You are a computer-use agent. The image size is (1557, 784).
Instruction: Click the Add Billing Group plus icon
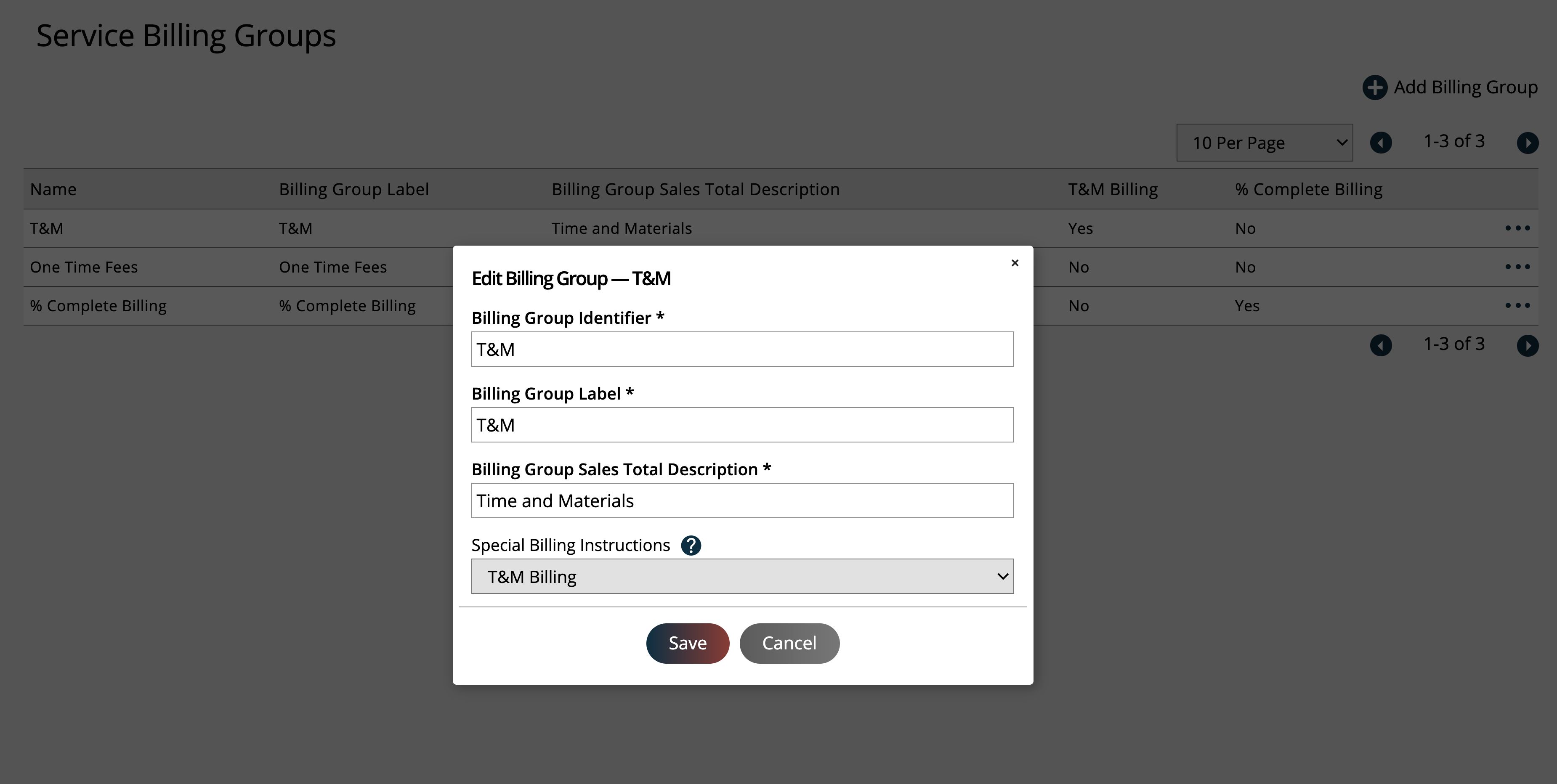(1375, 87)
